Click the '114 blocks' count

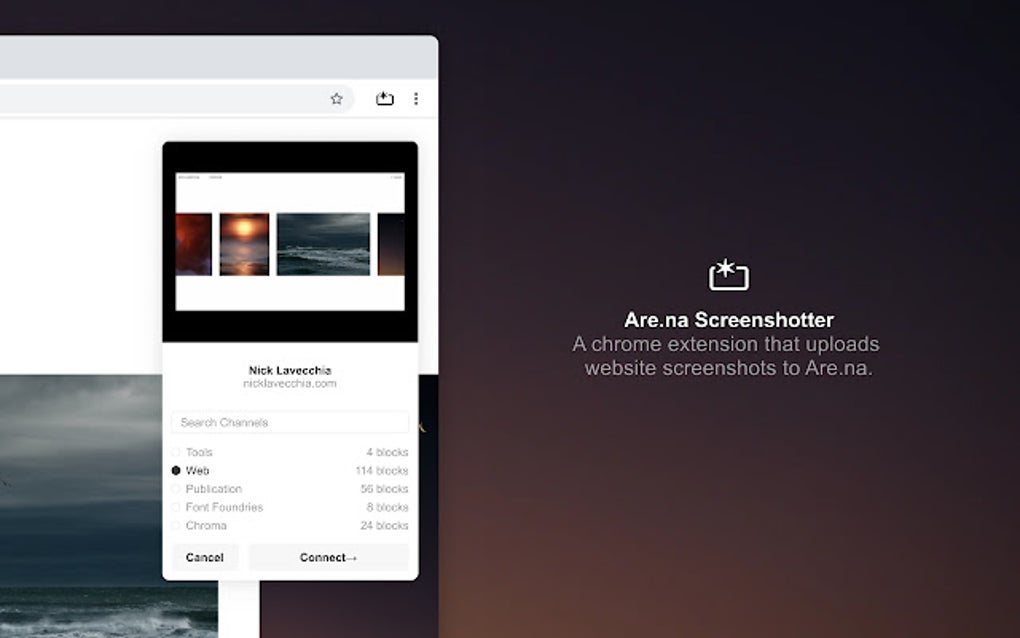(382, 470)
